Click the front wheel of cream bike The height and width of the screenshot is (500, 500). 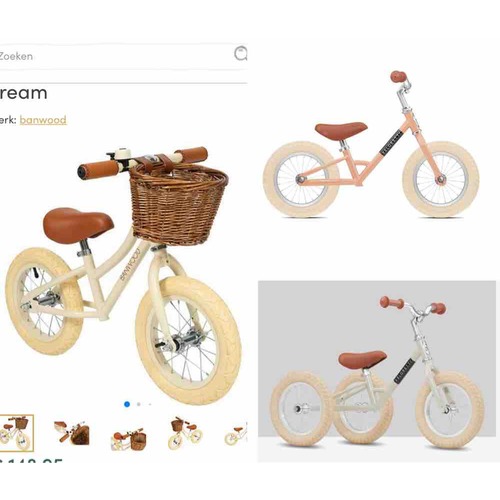pyautogui.click(x=188, y=340)
